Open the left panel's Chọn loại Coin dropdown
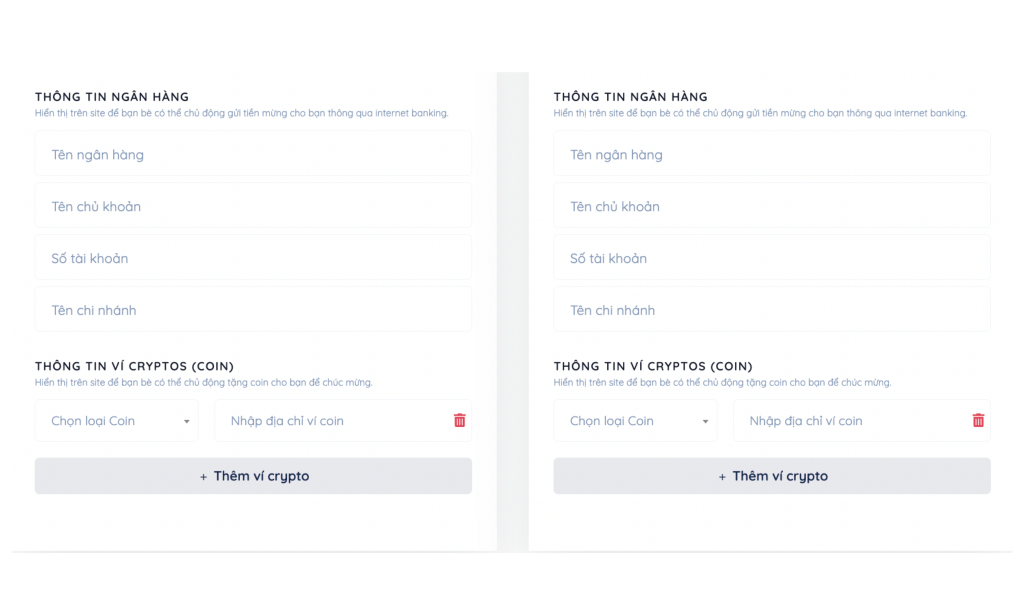The image size is (1024, 600). click(x=117, y=421)
